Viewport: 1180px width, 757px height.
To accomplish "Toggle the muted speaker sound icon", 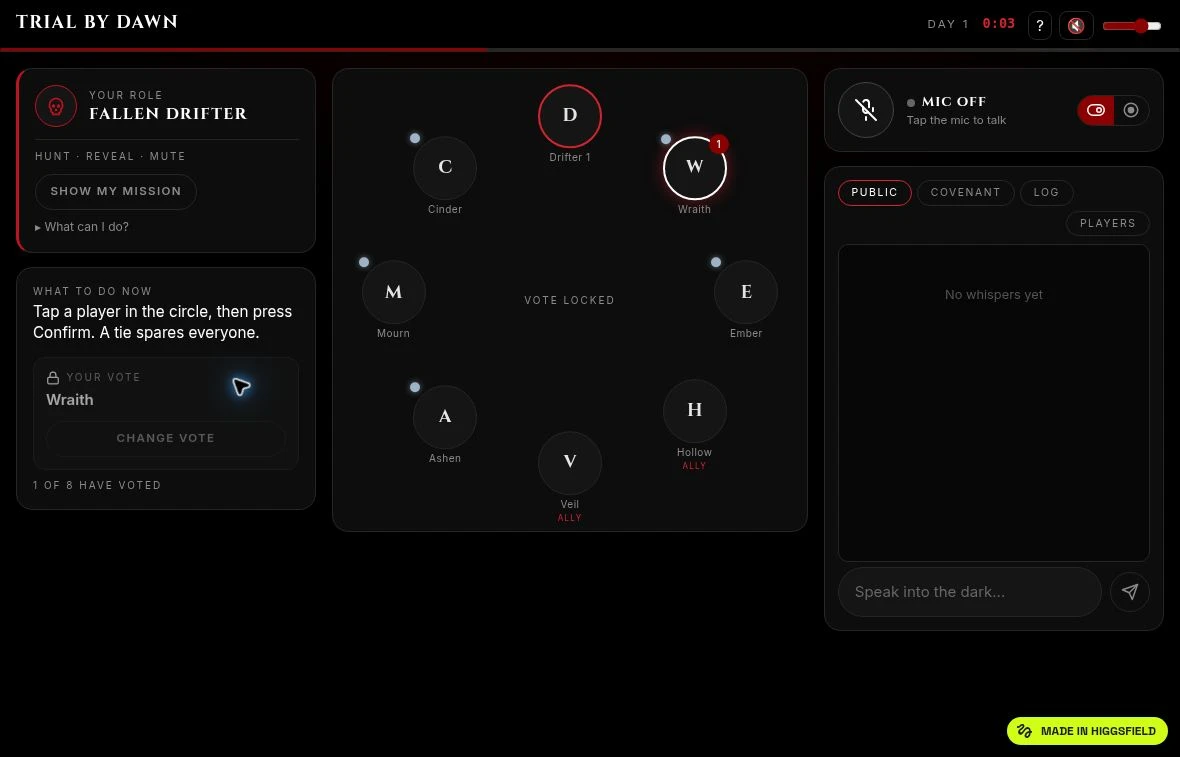I will coord(1076,26).
